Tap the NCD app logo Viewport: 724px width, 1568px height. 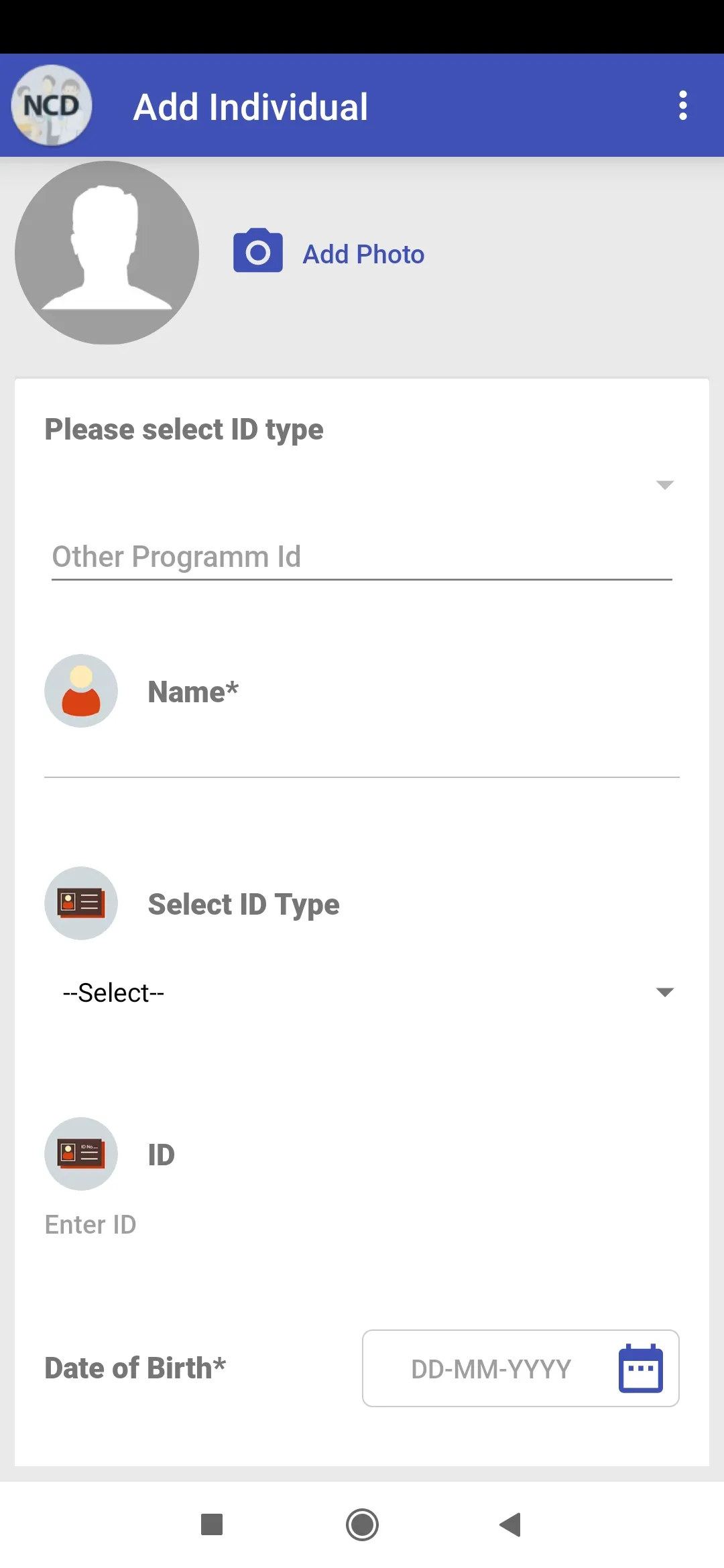coord(52,105)
